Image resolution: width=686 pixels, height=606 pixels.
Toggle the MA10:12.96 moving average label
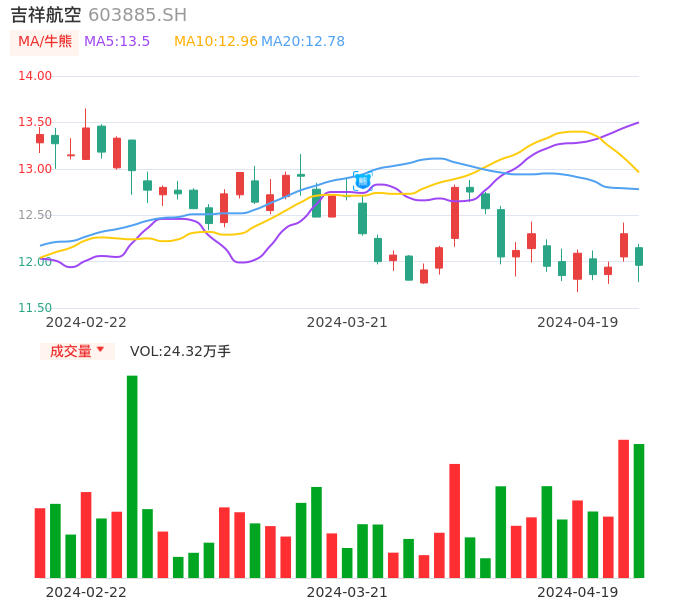215,42
